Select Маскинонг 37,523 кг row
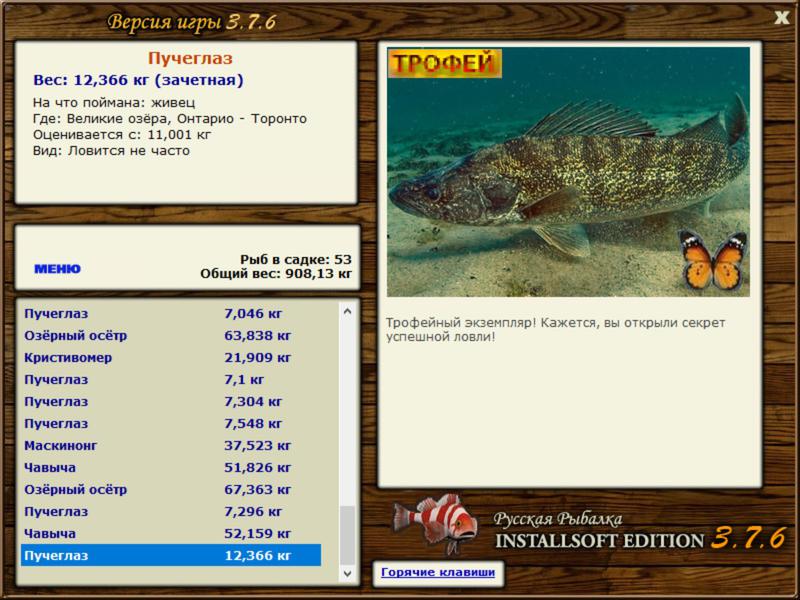800x600 pixels. point(171,445)
